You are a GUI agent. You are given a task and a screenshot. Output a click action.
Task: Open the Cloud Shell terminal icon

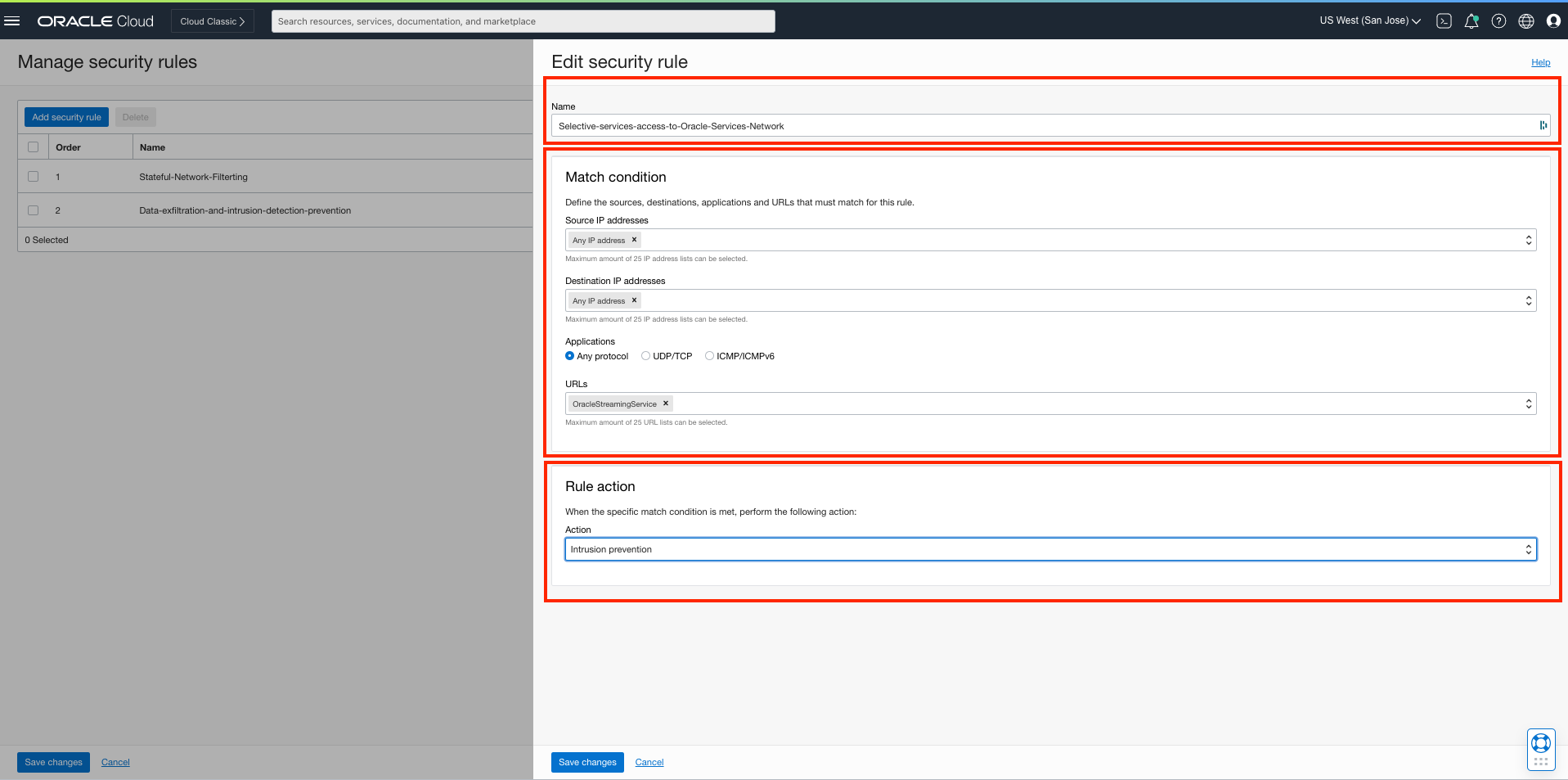click(x=1444, y=20)
